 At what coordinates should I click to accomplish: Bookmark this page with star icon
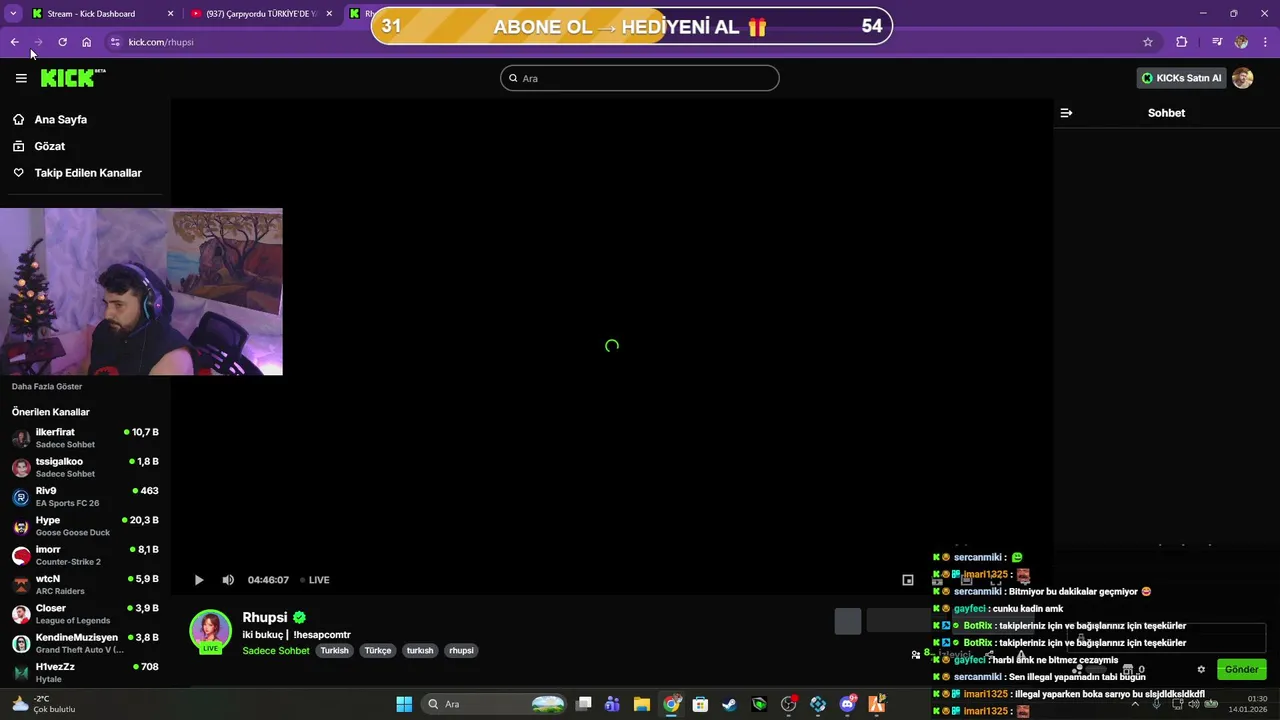pos(1148,42)
